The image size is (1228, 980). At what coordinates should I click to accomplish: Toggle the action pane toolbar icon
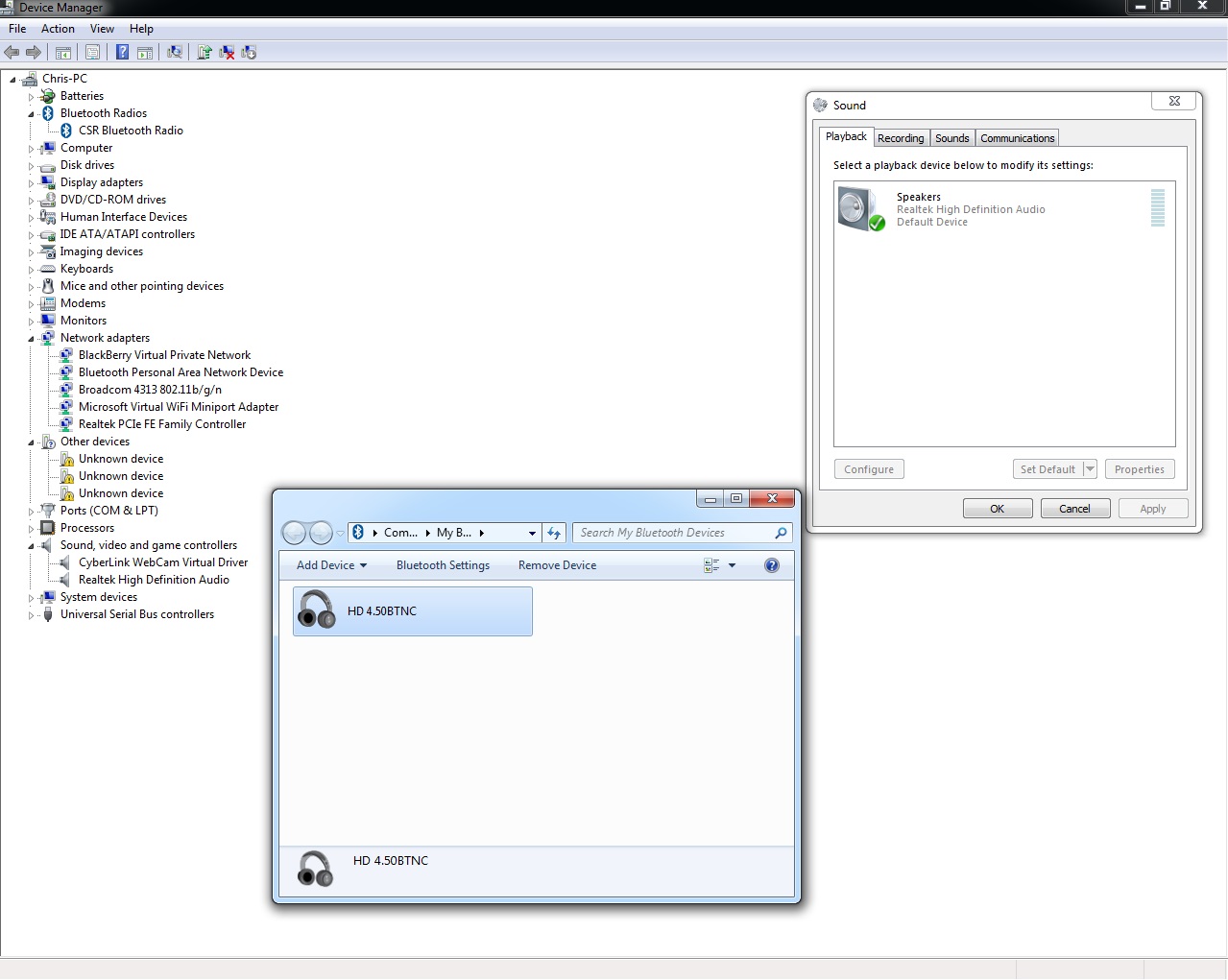(x=145, y=53)
